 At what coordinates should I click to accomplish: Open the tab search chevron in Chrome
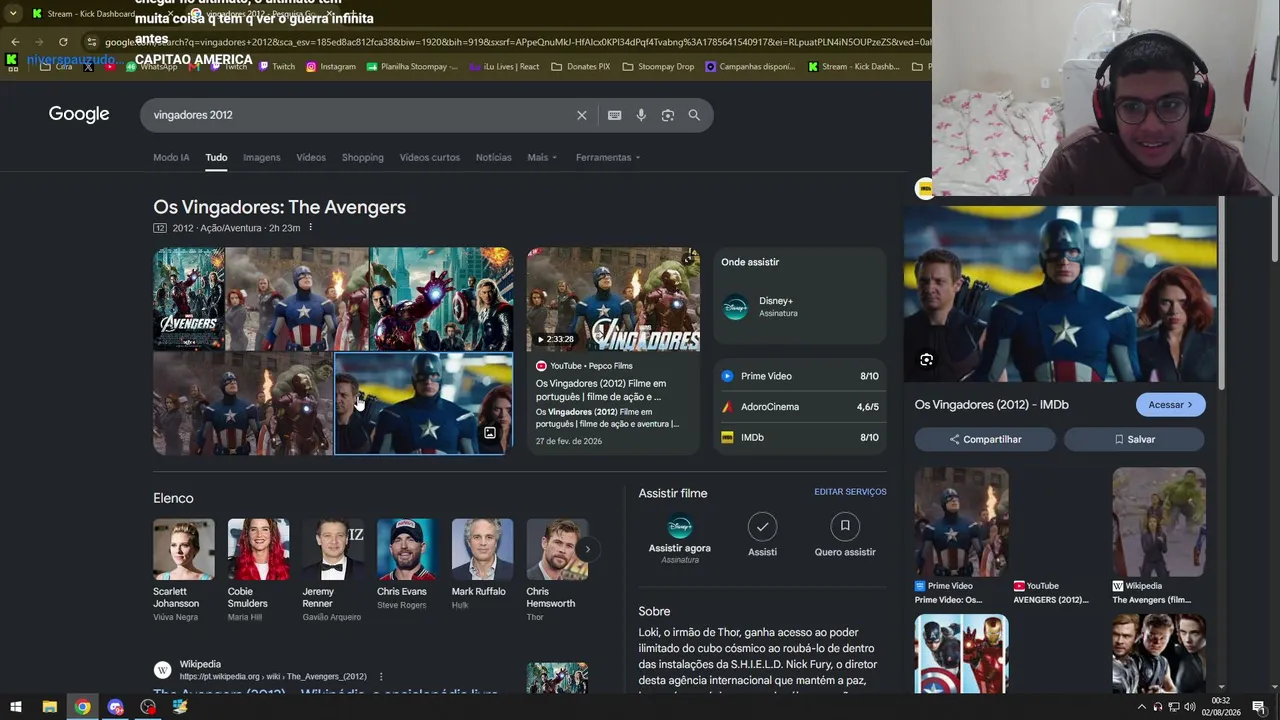[x=13, y=13]
